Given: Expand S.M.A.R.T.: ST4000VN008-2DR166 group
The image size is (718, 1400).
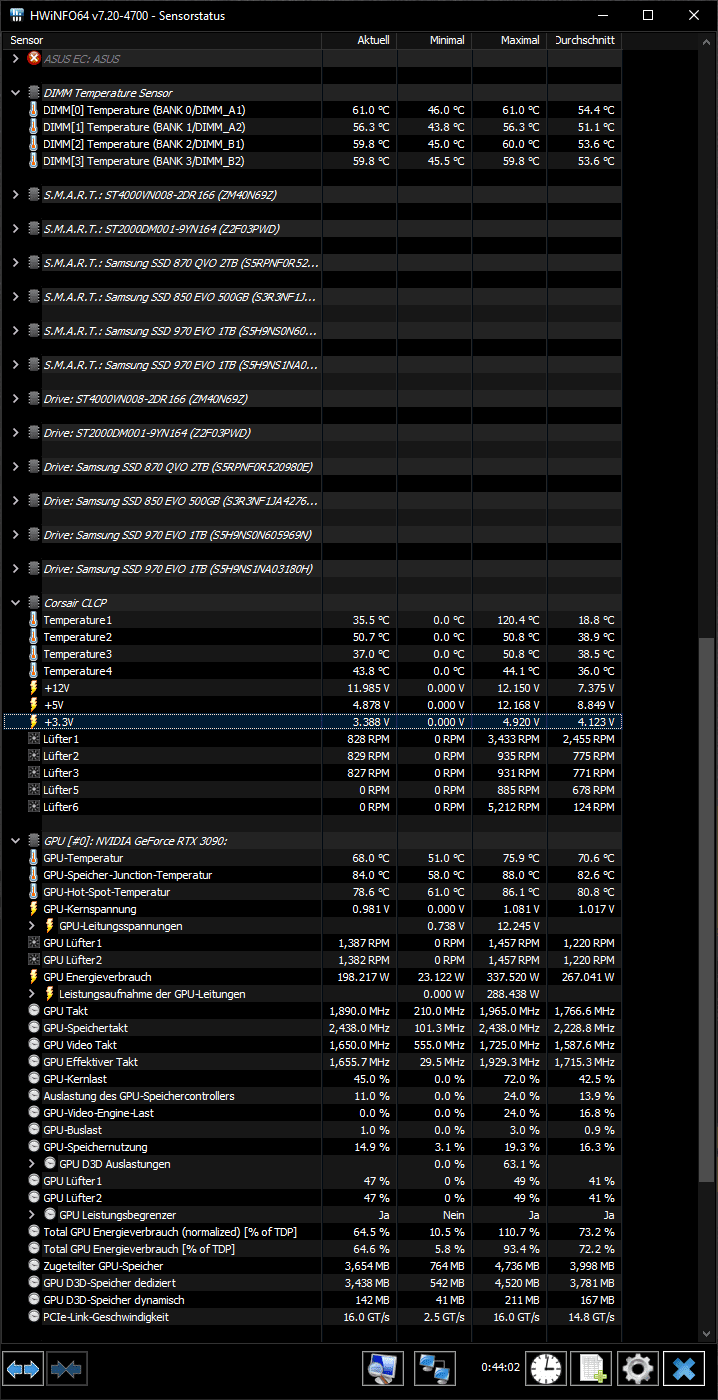Looking at the screenshot, I should 15,195.
